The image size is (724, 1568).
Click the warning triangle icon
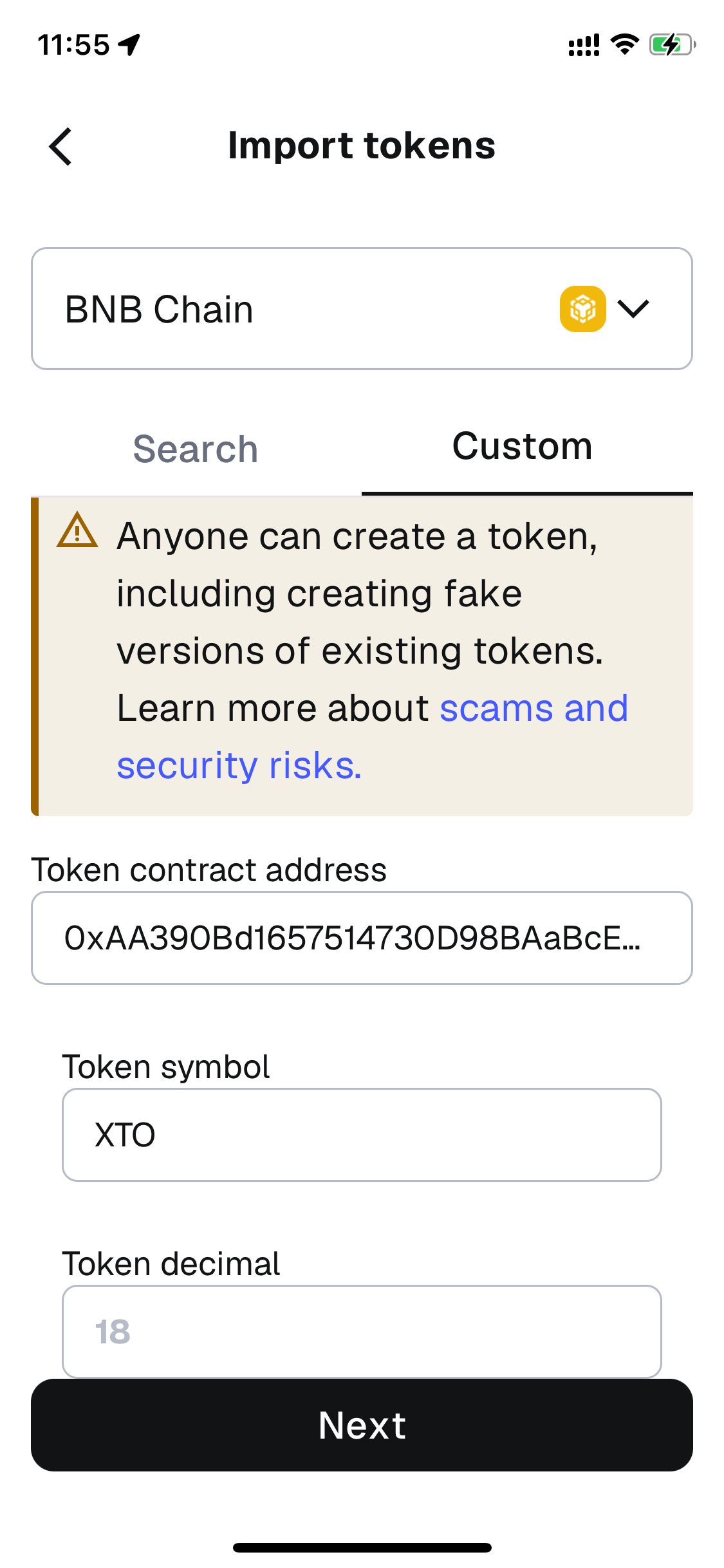pyautogui.click(x=77, y=530)
